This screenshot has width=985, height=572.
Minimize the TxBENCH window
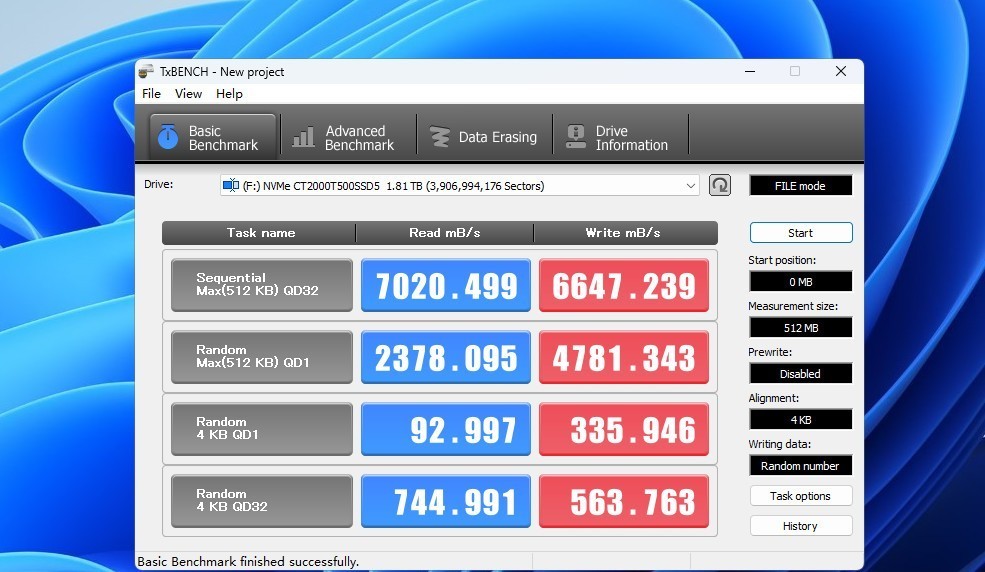coord(750,71)
